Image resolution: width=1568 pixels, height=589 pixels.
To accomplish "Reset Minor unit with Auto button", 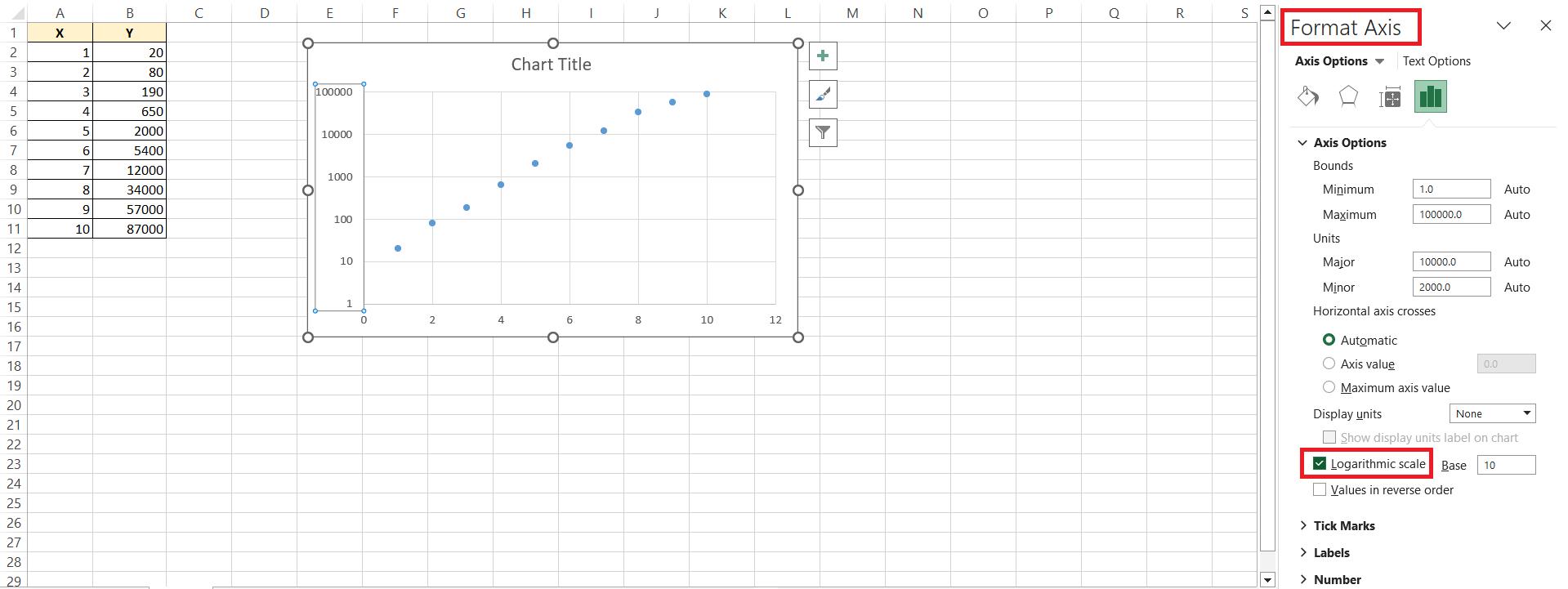I will (1517, 288).
